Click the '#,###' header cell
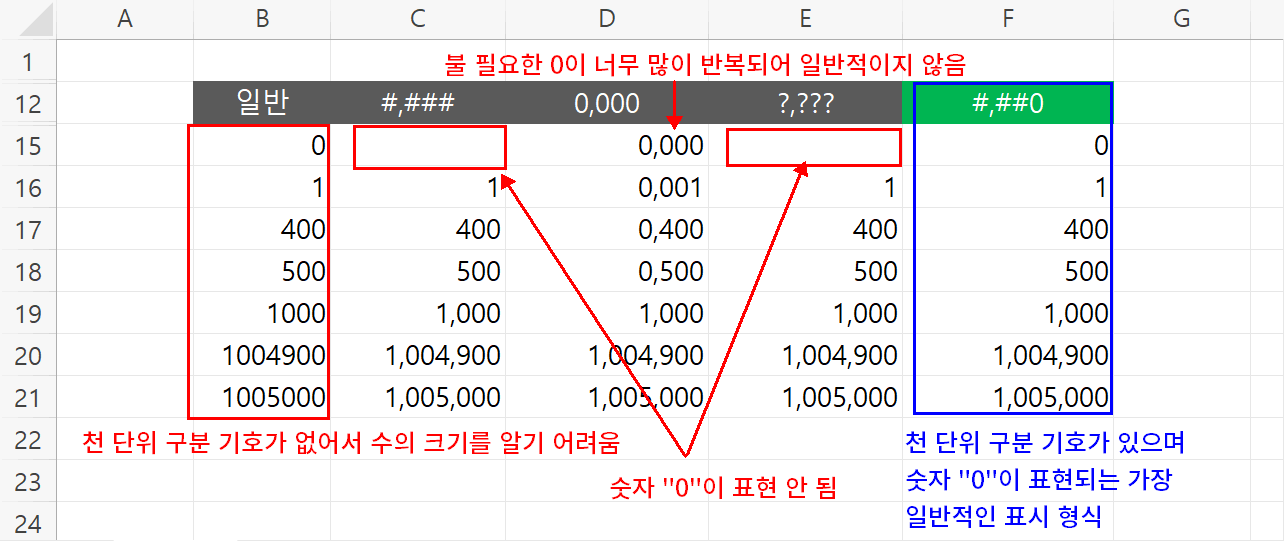 (418, 103)
